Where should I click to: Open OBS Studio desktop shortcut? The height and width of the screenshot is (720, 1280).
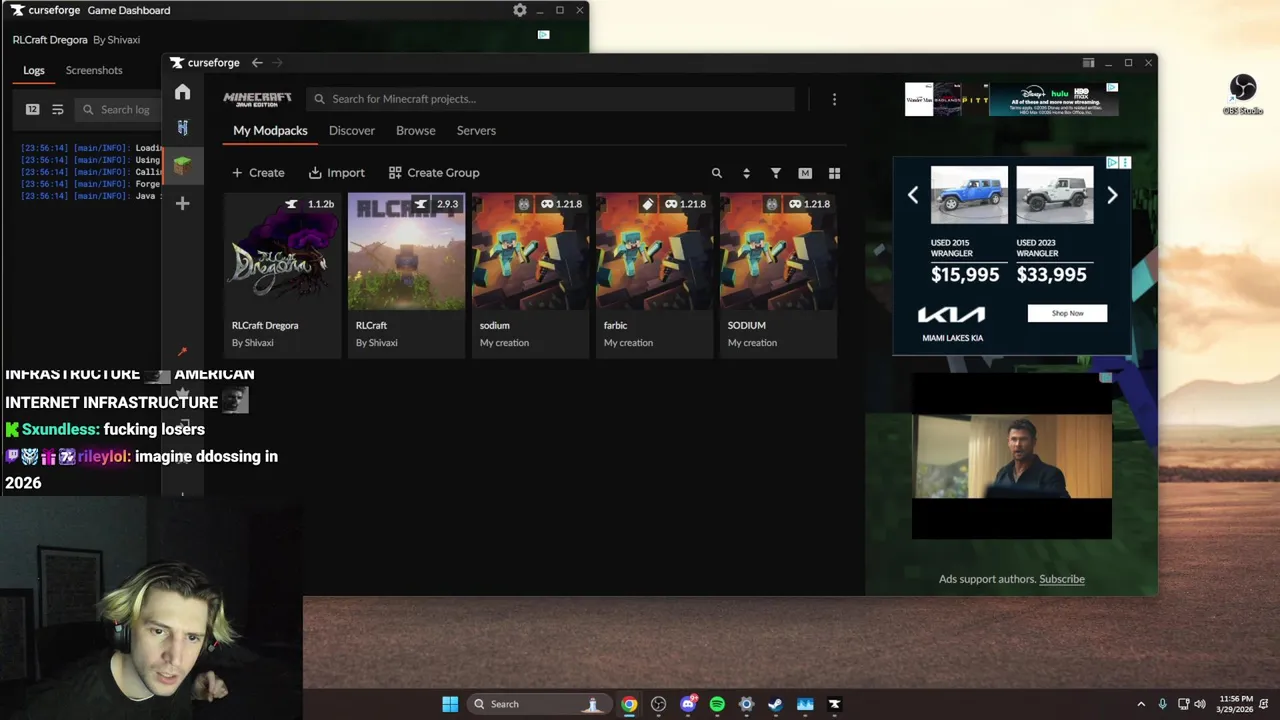tap(1243, 95)
